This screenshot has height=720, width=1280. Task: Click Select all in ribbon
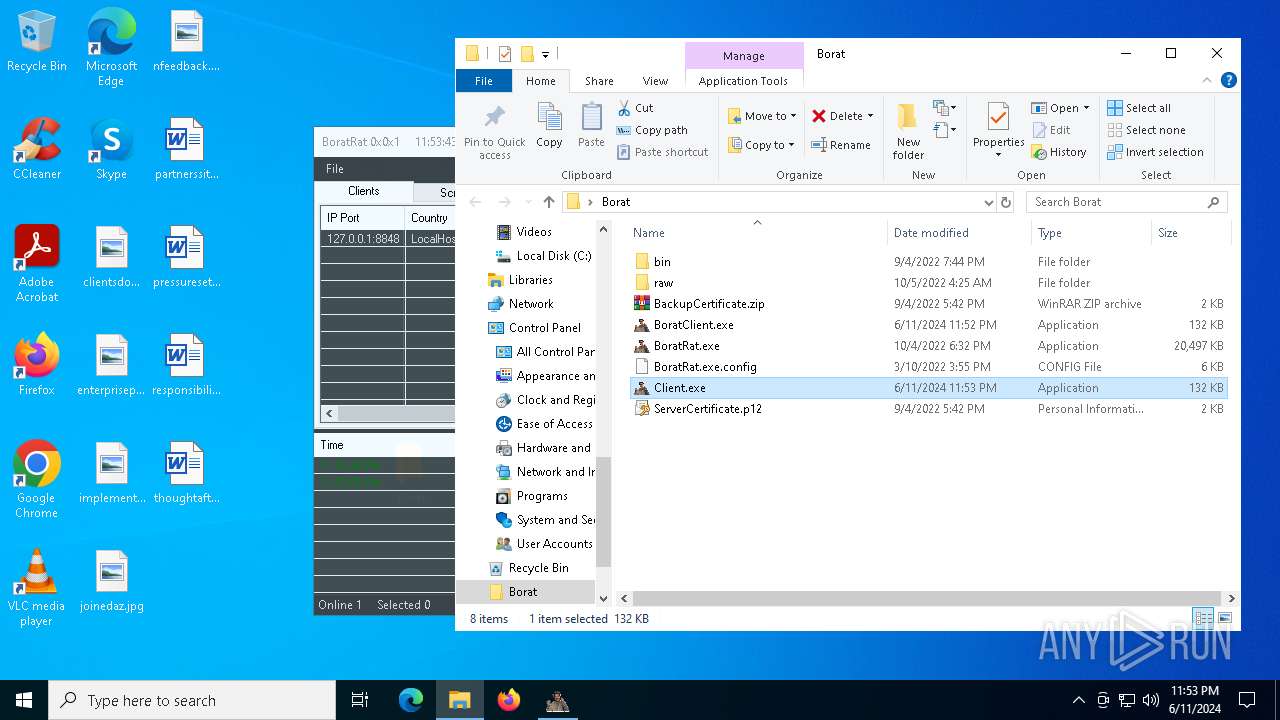point(1139,108)
